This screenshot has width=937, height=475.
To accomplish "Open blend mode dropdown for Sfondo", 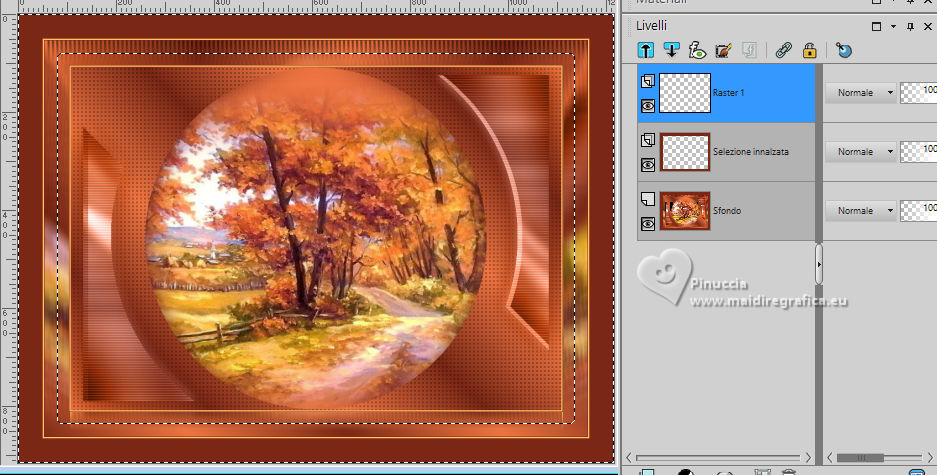I will click(x=861, y=210).
